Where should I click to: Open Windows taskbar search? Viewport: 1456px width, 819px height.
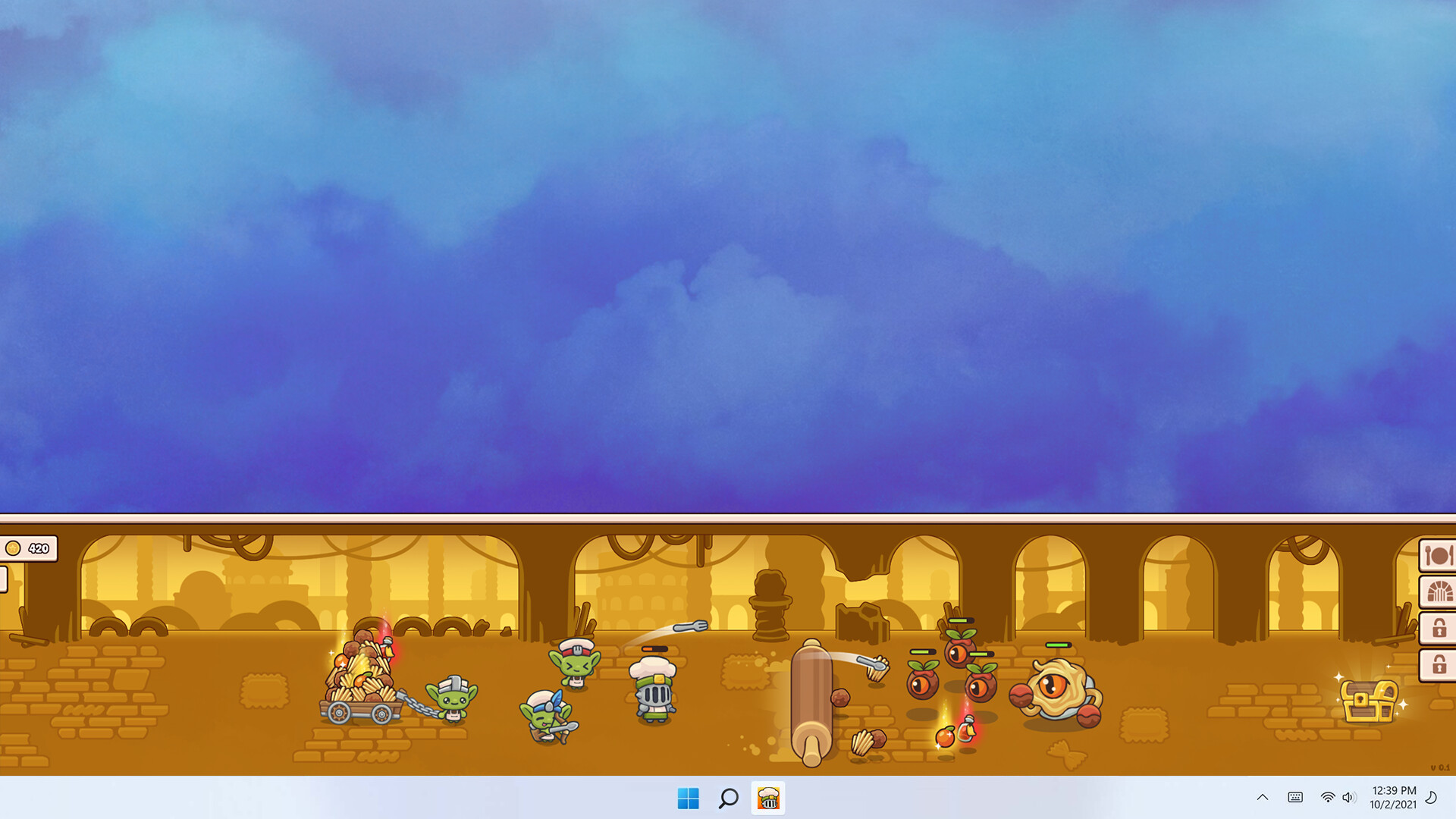pos(728,798)
